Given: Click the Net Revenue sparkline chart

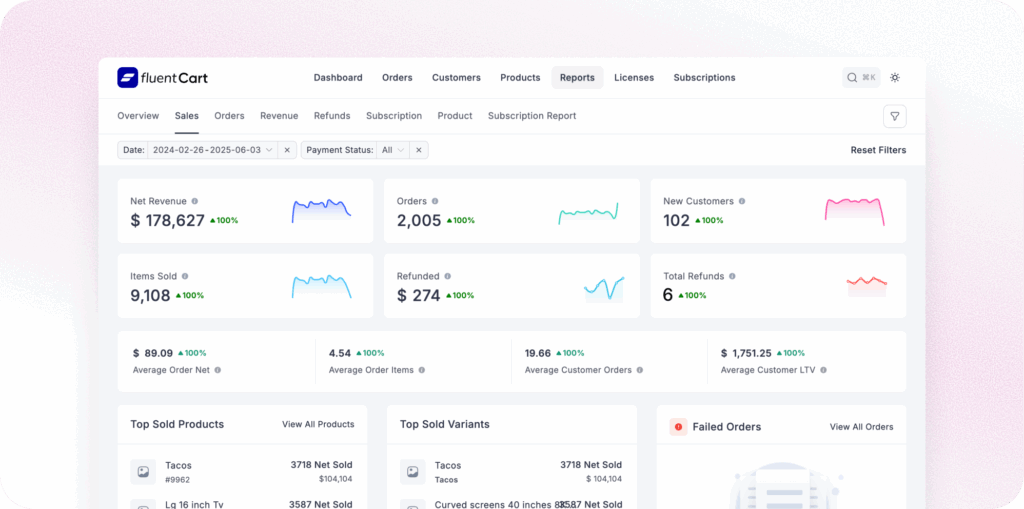Looking at the screenshot, I should (321, 210).
